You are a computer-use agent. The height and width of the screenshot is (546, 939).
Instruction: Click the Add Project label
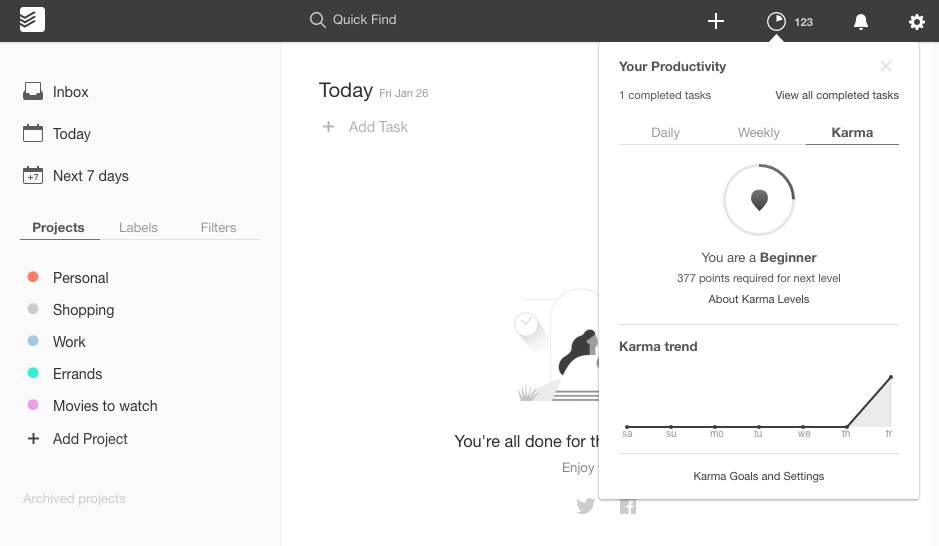[90, 439]
